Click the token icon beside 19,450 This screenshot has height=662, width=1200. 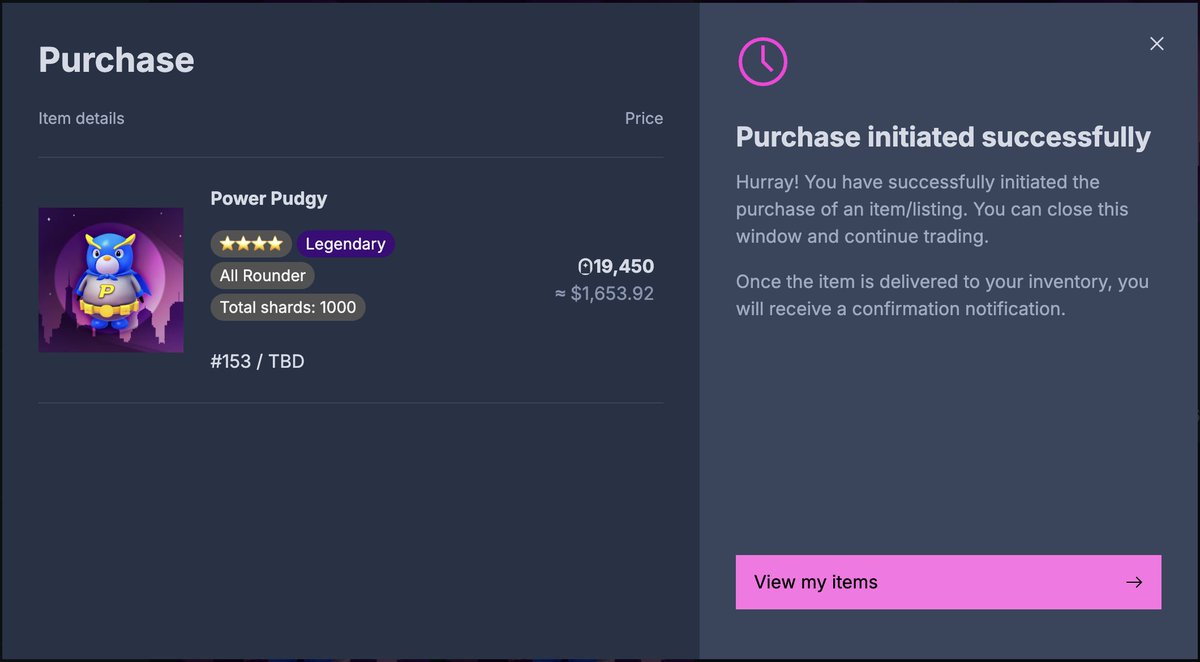tap(585, 267)
